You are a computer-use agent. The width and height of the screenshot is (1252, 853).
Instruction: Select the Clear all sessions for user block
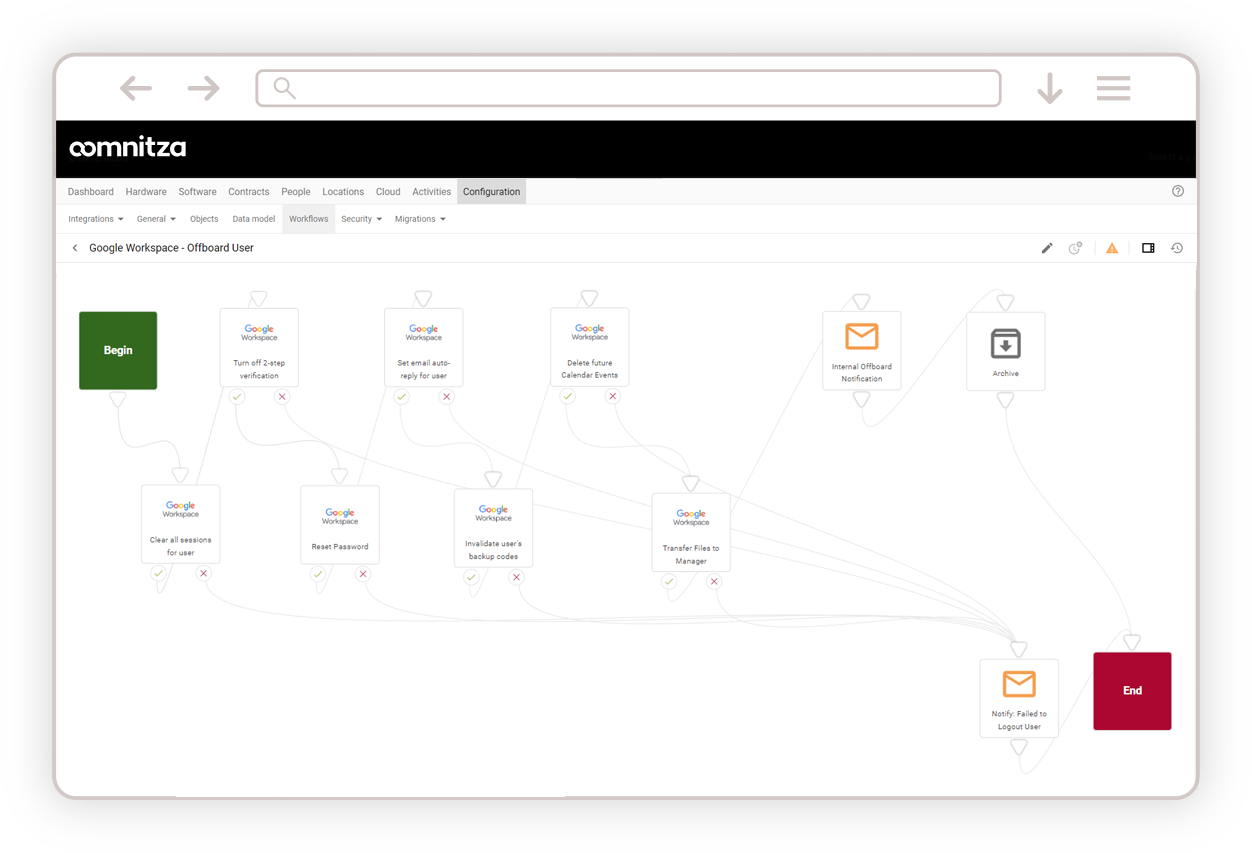coord(181,524)
